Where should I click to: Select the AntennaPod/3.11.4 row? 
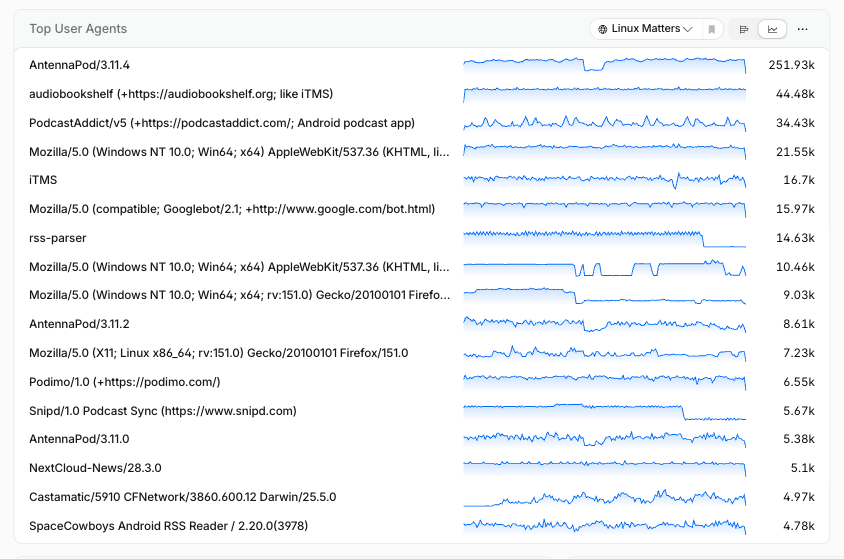pos(422,65)
